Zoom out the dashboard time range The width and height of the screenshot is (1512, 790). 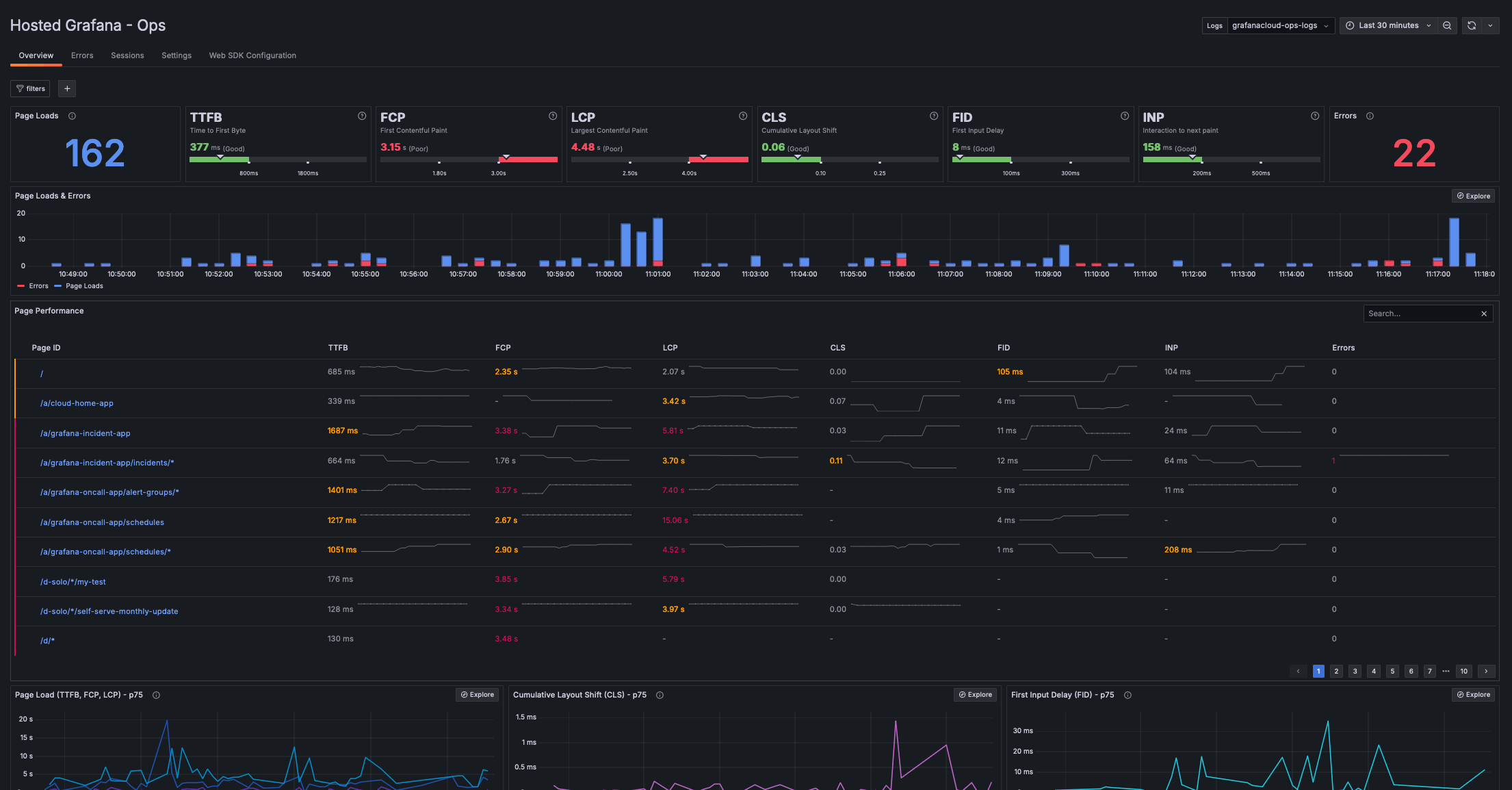tap(1447, 25)
